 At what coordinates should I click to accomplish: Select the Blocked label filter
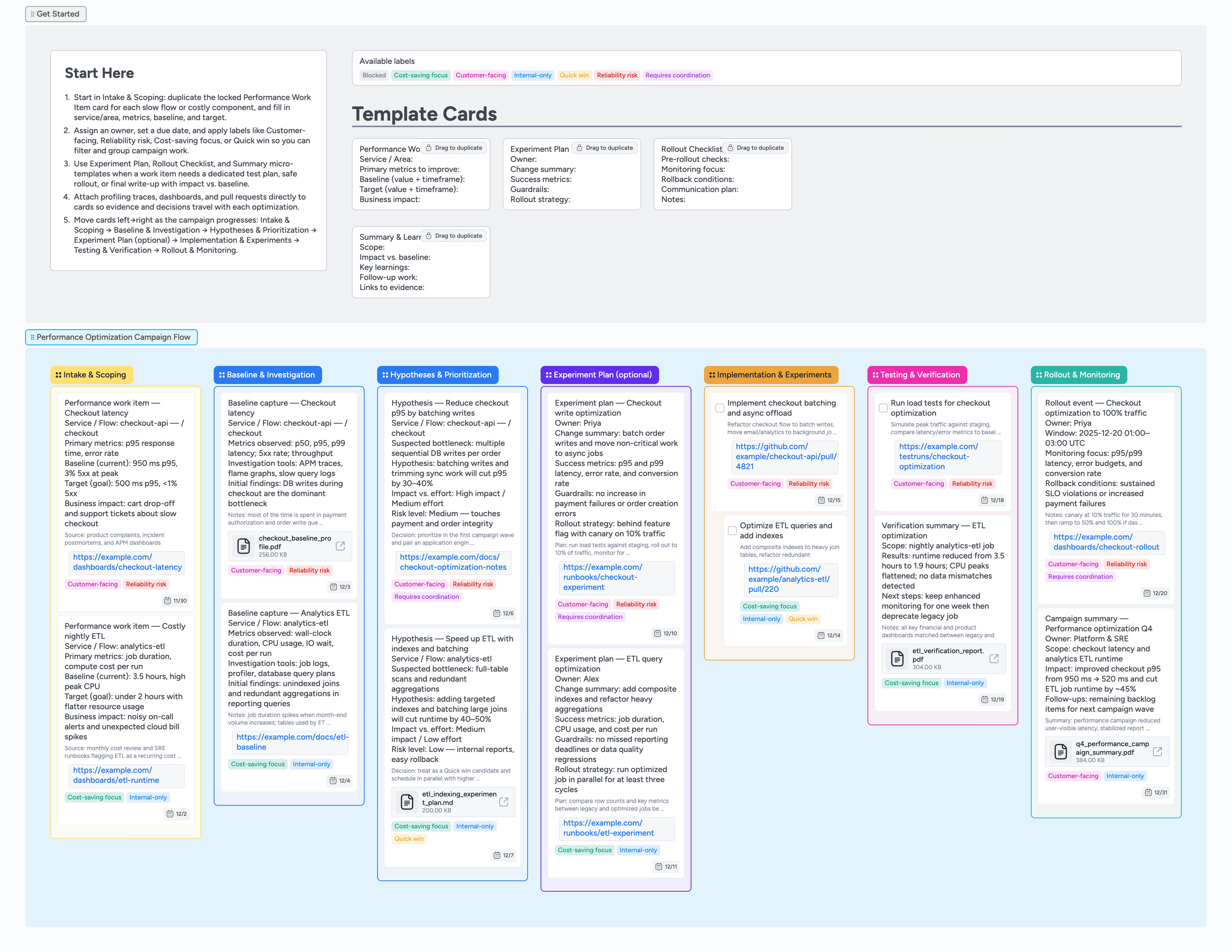pyautogui.click(x=374, y=75)
